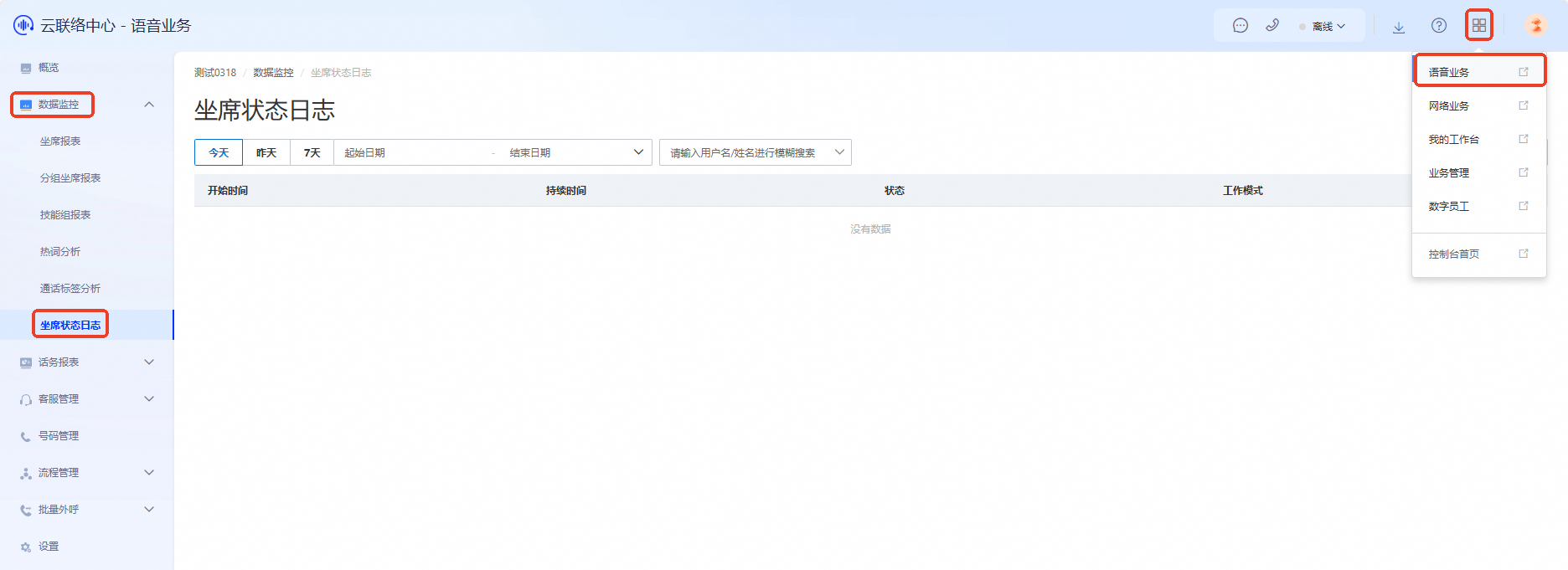Click the 起始日期 input field
The width and height of the screenshot is (1568, 570).
pos(410,152)
